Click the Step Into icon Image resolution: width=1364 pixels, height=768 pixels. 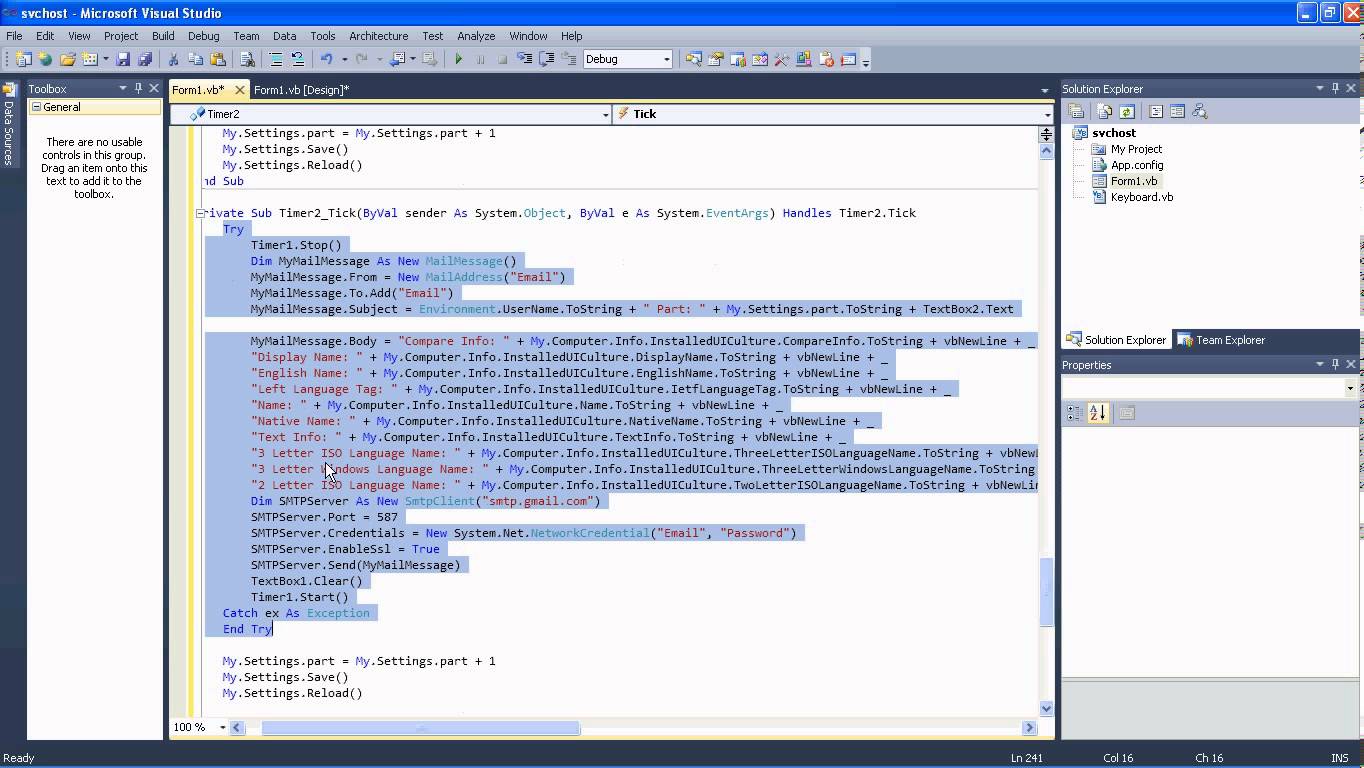(524, 59)
